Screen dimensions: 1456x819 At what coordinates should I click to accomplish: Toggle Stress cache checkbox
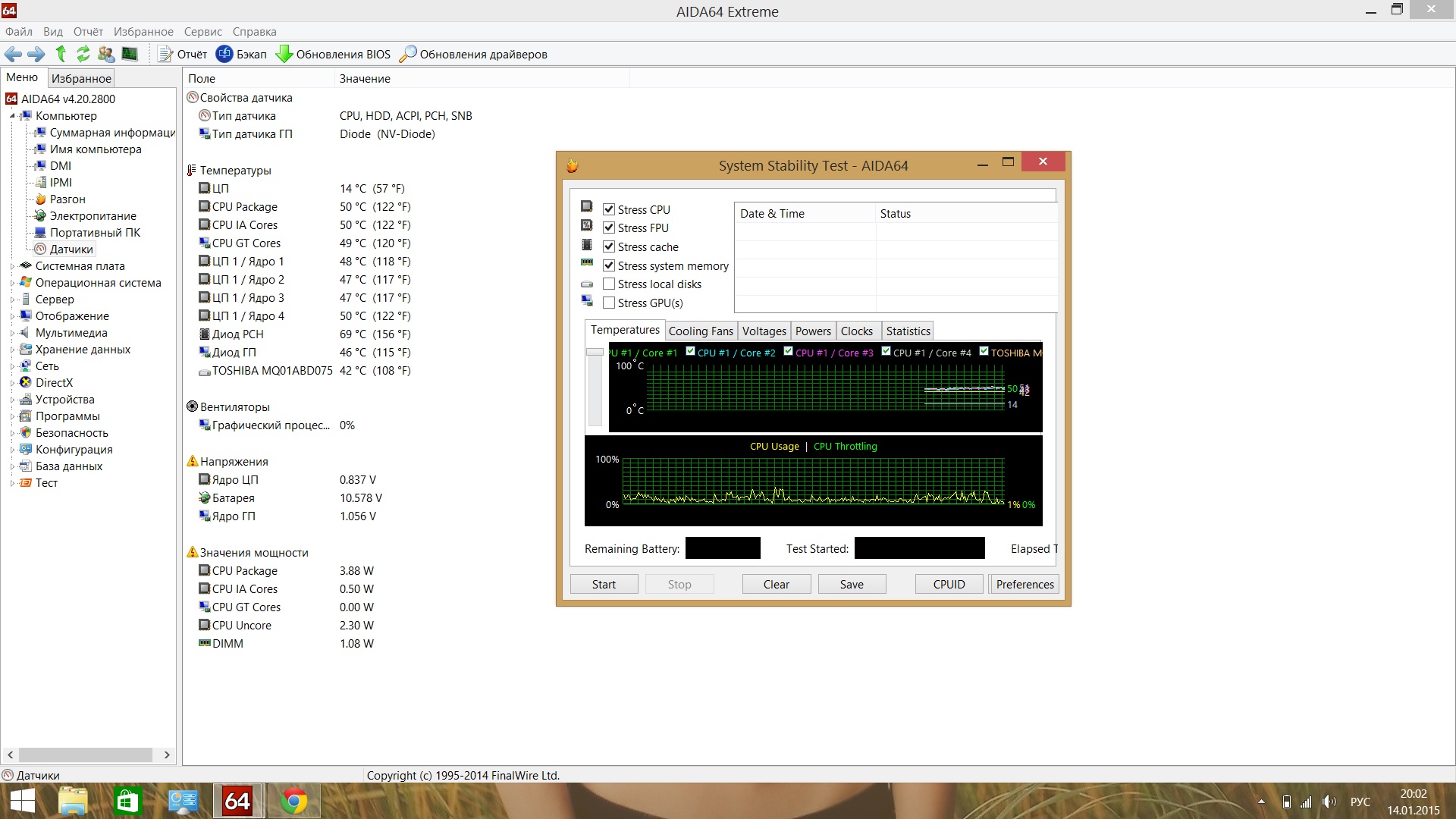[x=609, y=247]
